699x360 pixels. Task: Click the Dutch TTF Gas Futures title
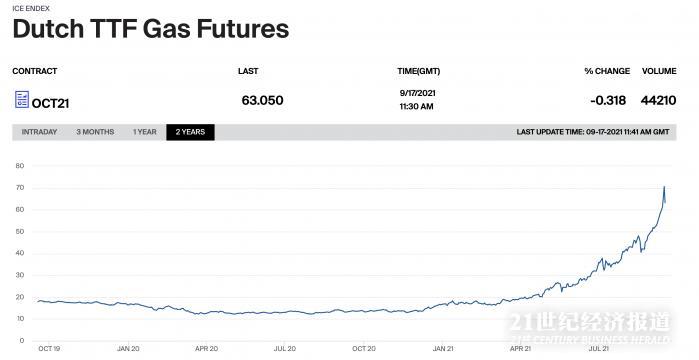(151, 29)
